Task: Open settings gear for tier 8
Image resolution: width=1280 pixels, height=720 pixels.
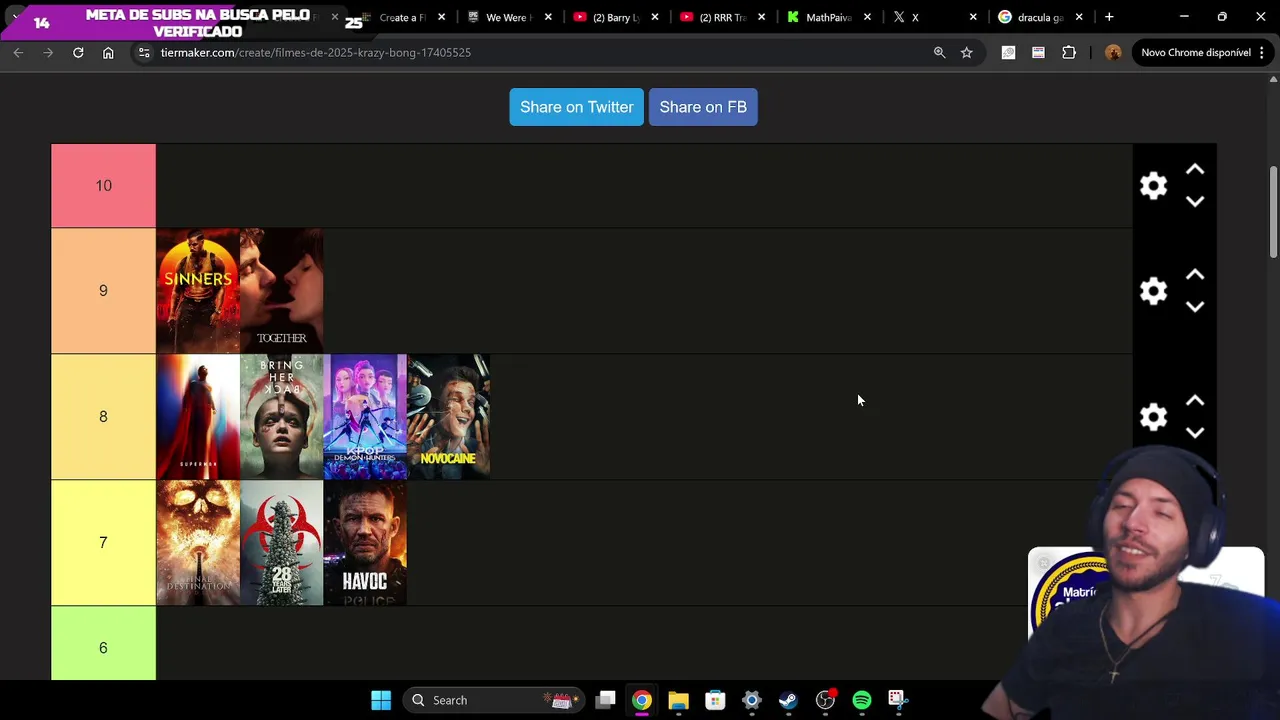Action: click(1153, 417)
